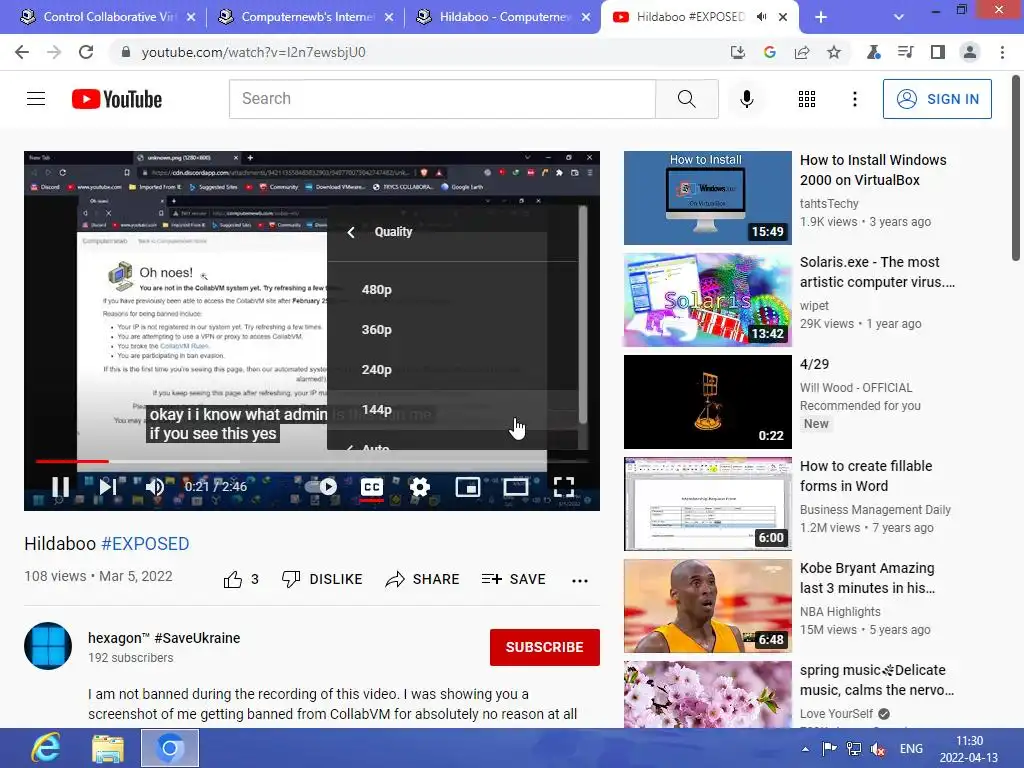Open the YouTube hamburger guide menu

click(x=36, y=99)
